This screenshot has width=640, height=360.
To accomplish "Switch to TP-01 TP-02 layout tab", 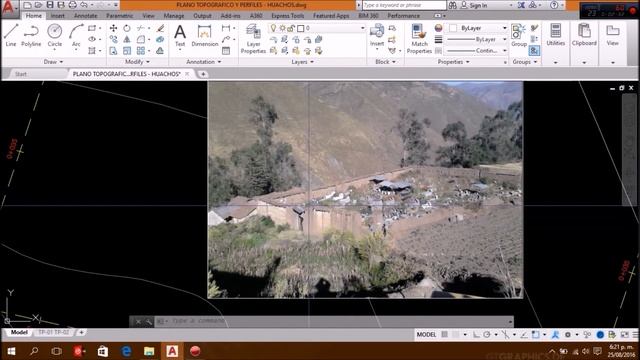I will pos(53,332).
